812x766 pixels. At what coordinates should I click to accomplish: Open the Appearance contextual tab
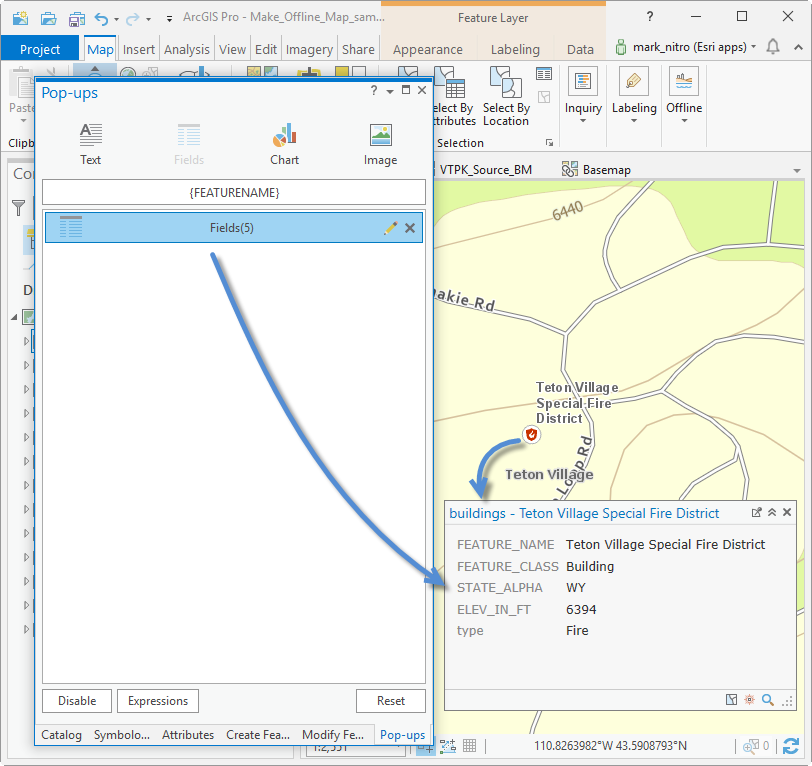pyautogui.click(x=428, y=49)
